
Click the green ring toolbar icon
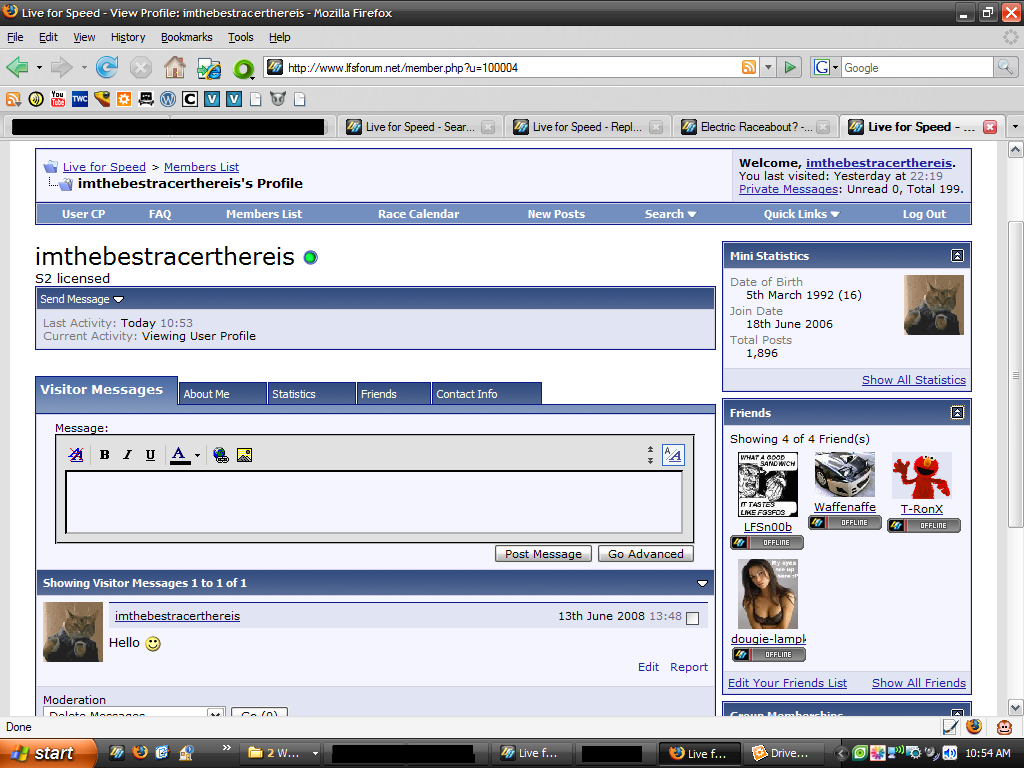click(244, 69)
